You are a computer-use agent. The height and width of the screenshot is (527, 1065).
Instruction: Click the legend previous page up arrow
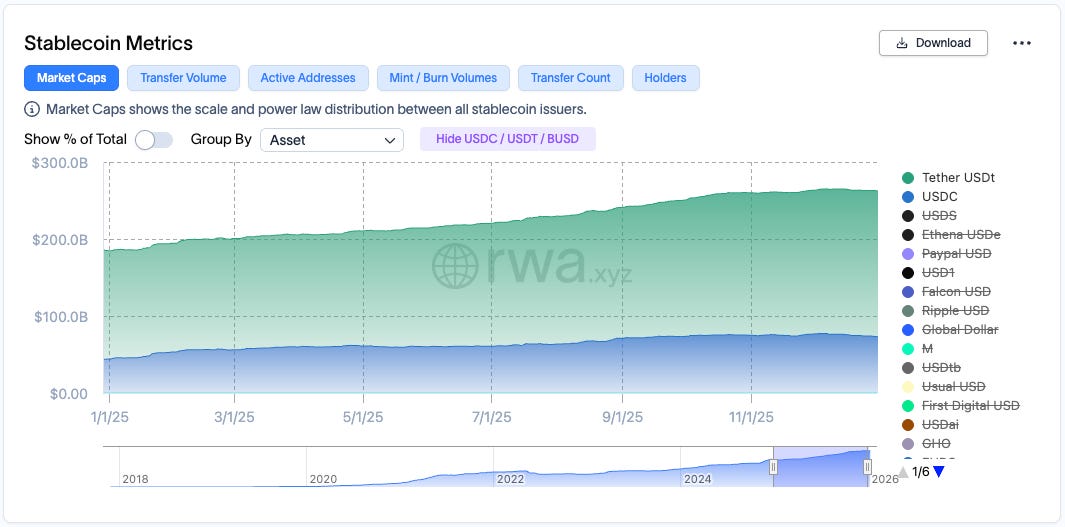[903, 472]
